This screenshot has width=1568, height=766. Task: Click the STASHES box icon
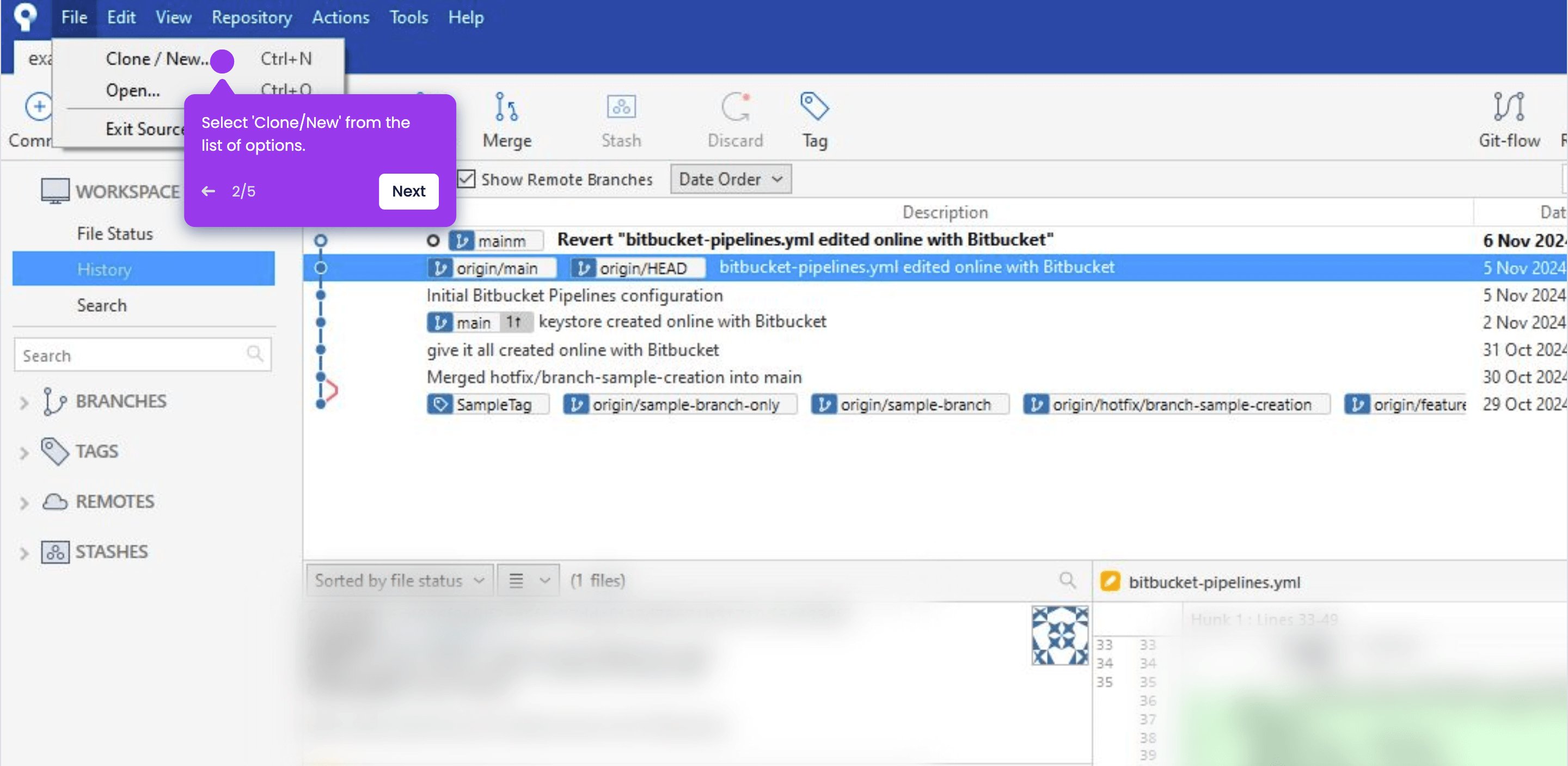point(55,551)
